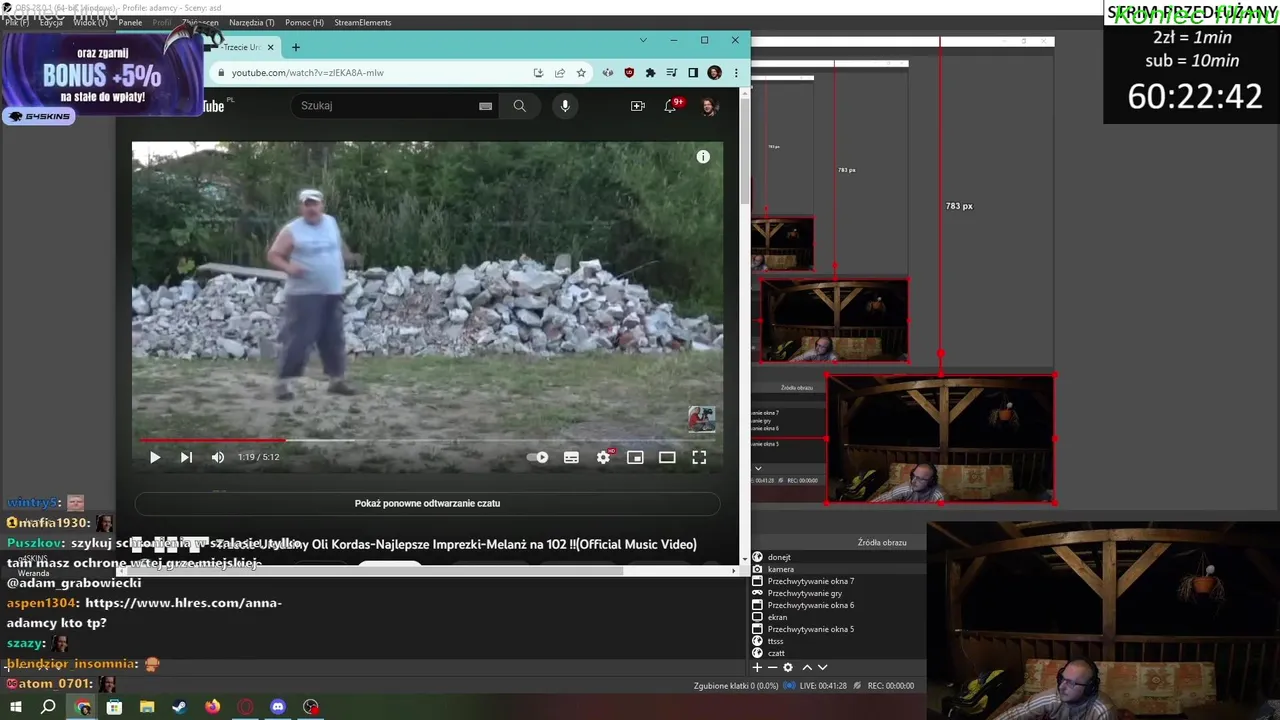This screenshot has width=1280, height=720.
Task: Open YouTube player settings gear
Action: (604, 457)
